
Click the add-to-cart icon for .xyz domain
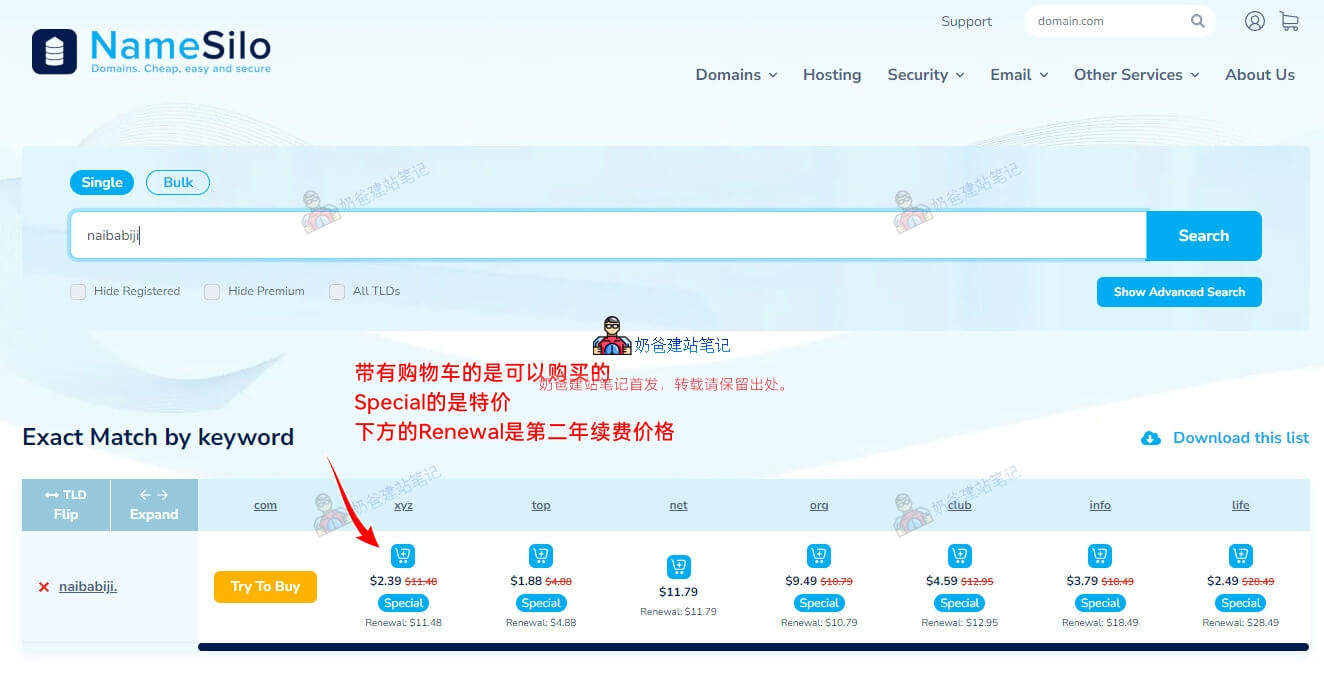point(402,556)
